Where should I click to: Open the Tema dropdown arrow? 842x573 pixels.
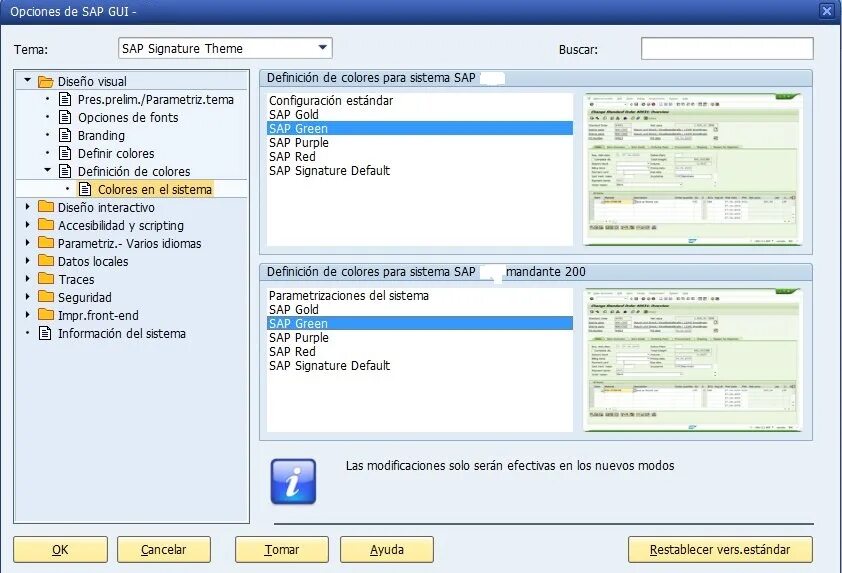click(x=323, y=48)
